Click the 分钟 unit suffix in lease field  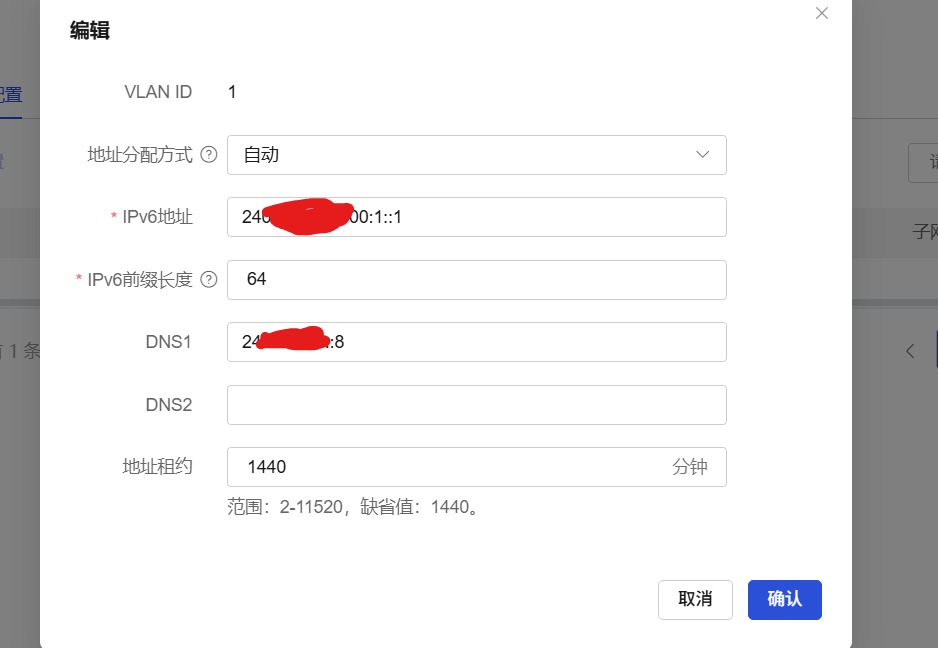click(x=689, y=467)
